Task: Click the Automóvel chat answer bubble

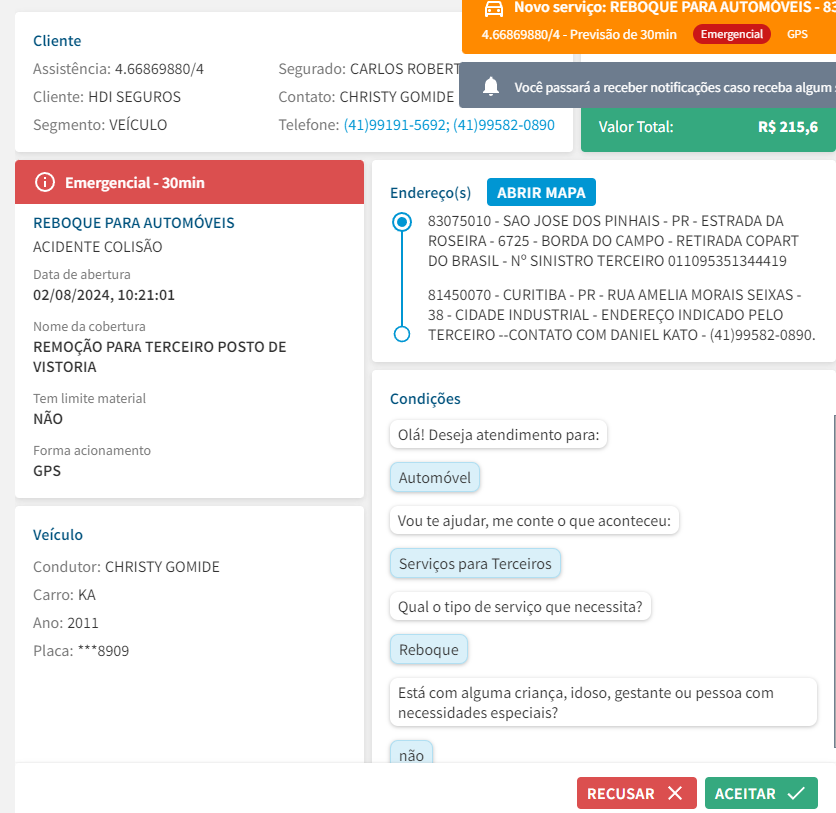Action: coord(435,478)
